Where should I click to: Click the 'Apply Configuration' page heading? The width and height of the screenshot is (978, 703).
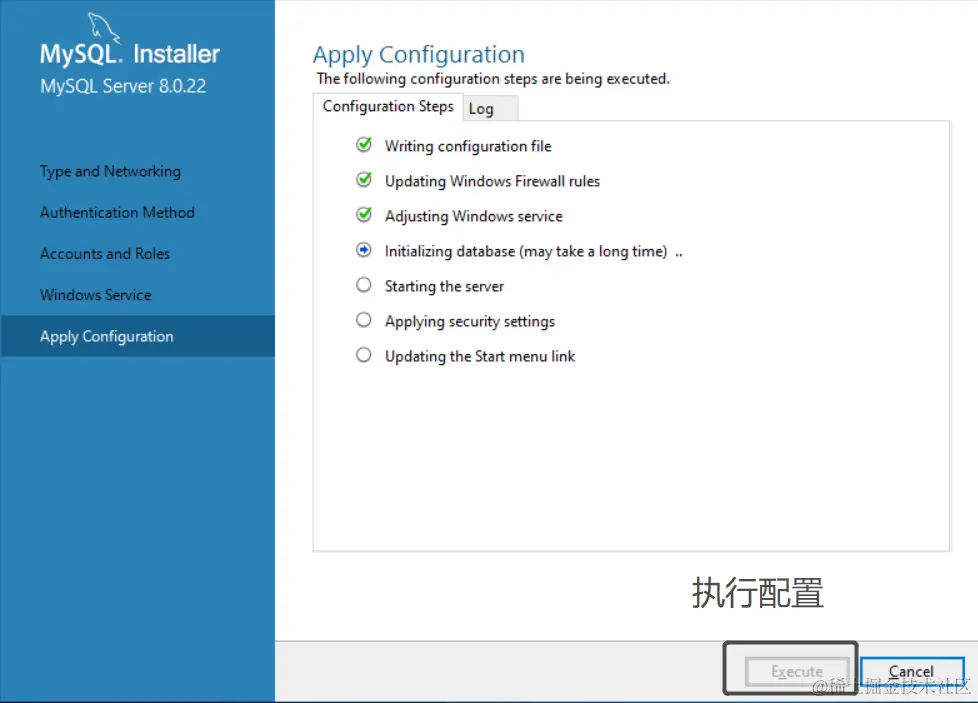click(419, 55)
